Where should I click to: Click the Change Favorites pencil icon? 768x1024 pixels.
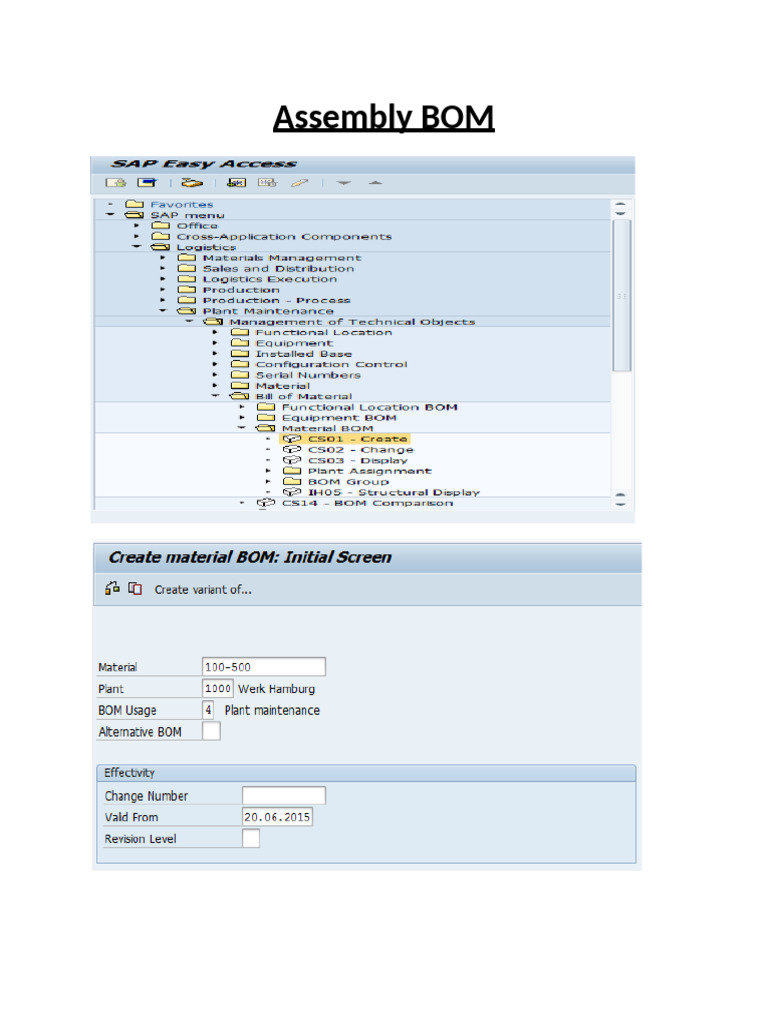(x=300, y=183)
